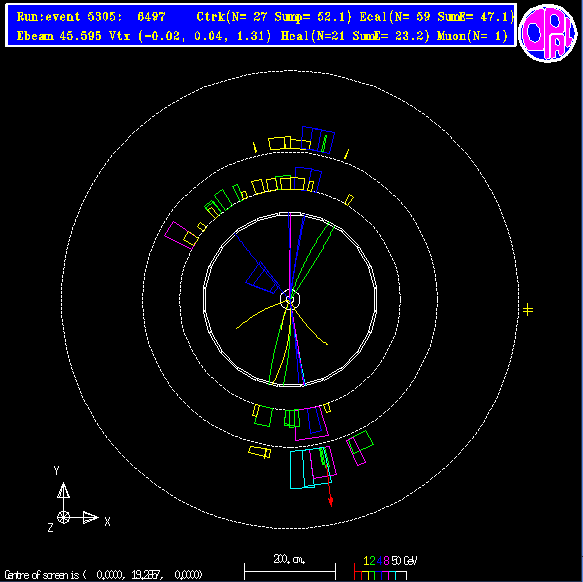
Task: Click the X axis arrow of coordinate indicator
Action: 90,517
